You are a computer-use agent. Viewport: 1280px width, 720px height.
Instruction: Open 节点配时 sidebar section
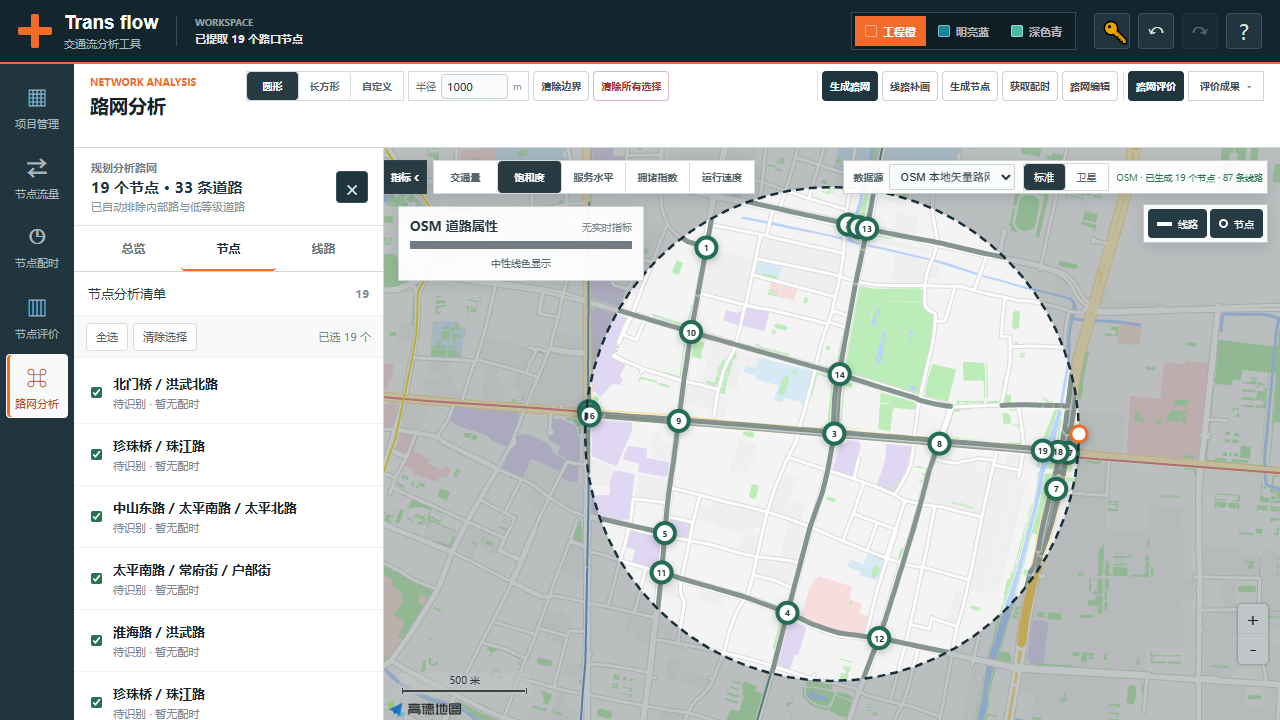click(x=37, y=248)
